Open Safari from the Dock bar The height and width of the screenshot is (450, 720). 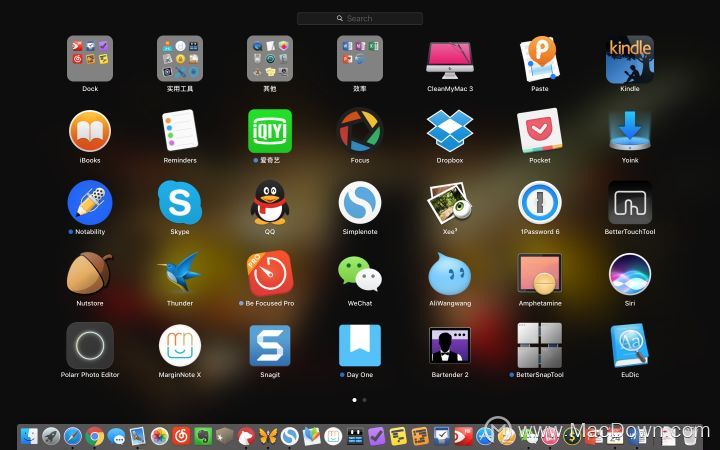tap(73, 436)
